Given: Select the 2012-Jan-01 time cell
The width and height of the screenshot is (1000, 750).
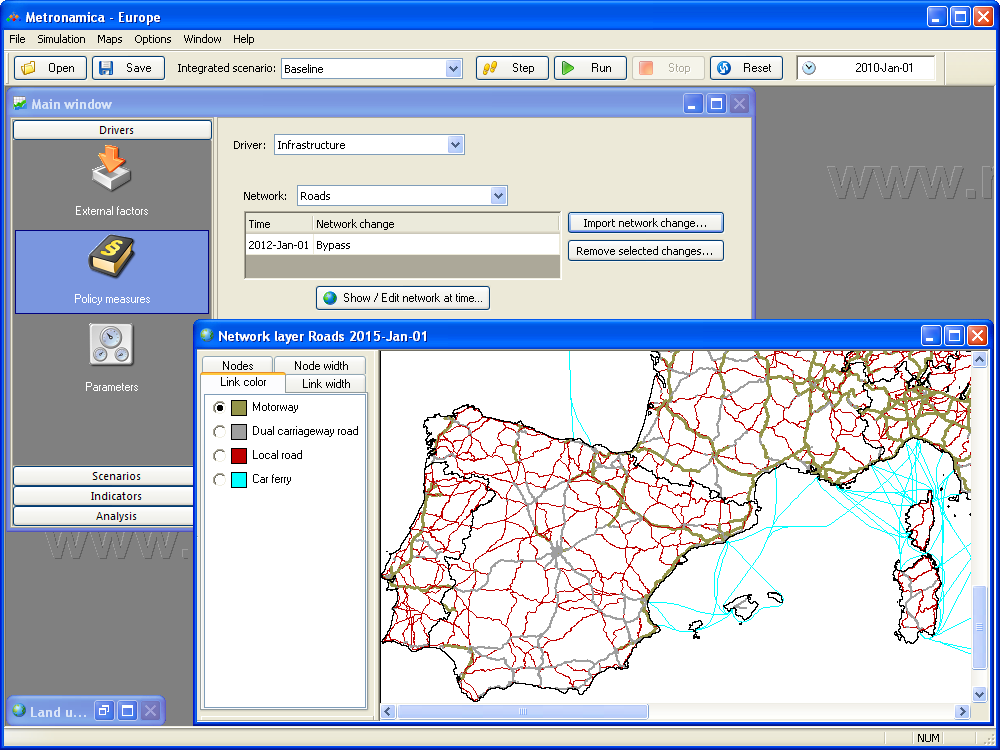Looking at the screenshot, I should coord(279,245).
